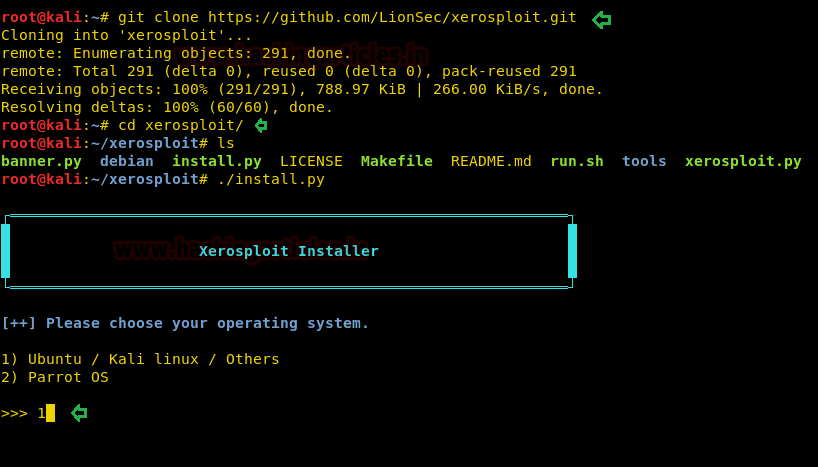Click the 'Cloning into xerosploit' line
The width and height of the screenshot is (818, 467).
point(126,35)
